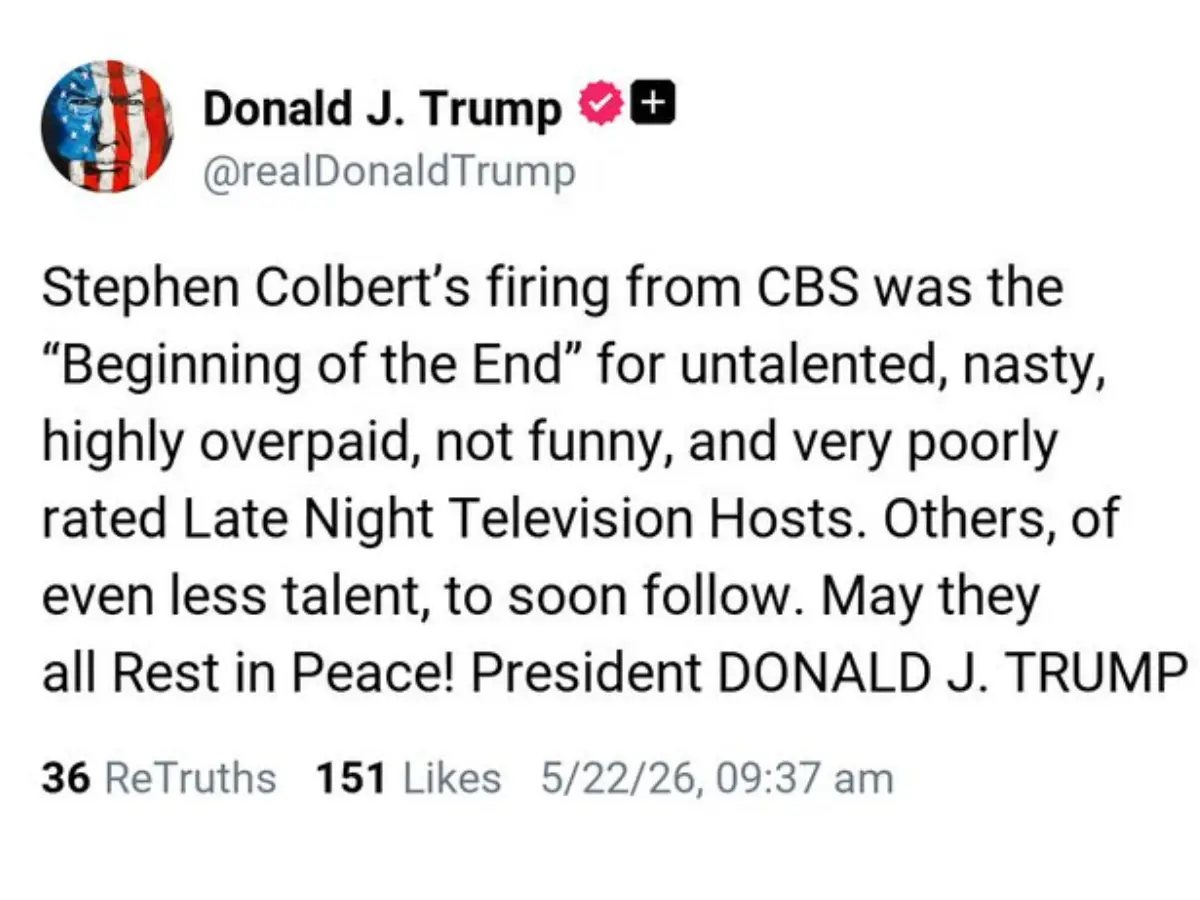The height and width of the screenshot is (900, 1200).
Task: Click the 151 likes count number
Action: click(350, 778)
